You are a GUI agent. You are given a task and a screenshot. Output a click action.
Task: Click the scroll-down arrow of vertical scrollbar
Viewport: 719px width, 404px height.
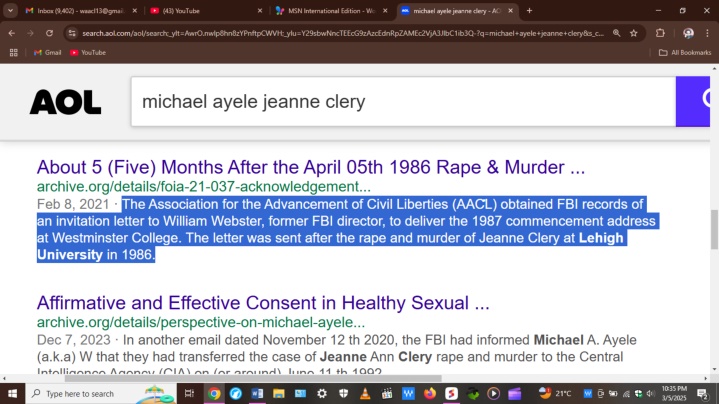tap(714, 369)
